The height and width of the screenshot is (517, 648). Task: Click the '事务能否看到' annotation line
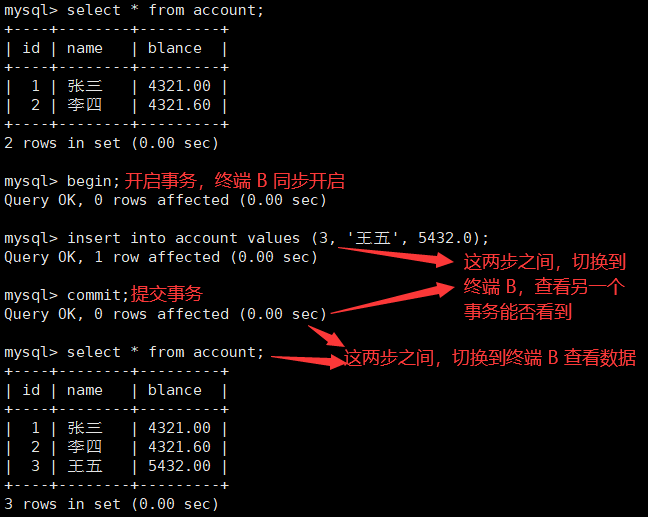(x=518, y=312)
